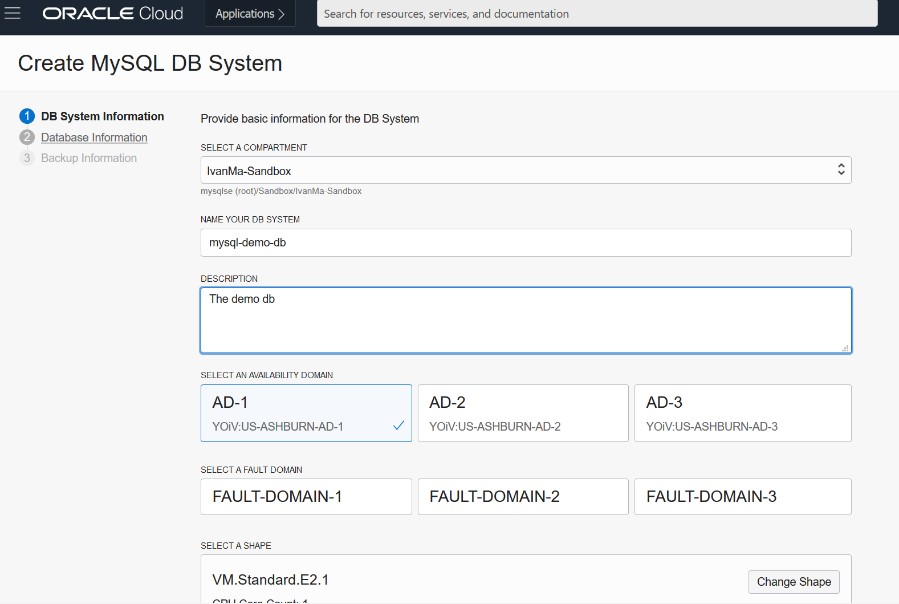Select availability domain AD-1
The height and width of the screenshot is (604, 899).
[306, 413]
